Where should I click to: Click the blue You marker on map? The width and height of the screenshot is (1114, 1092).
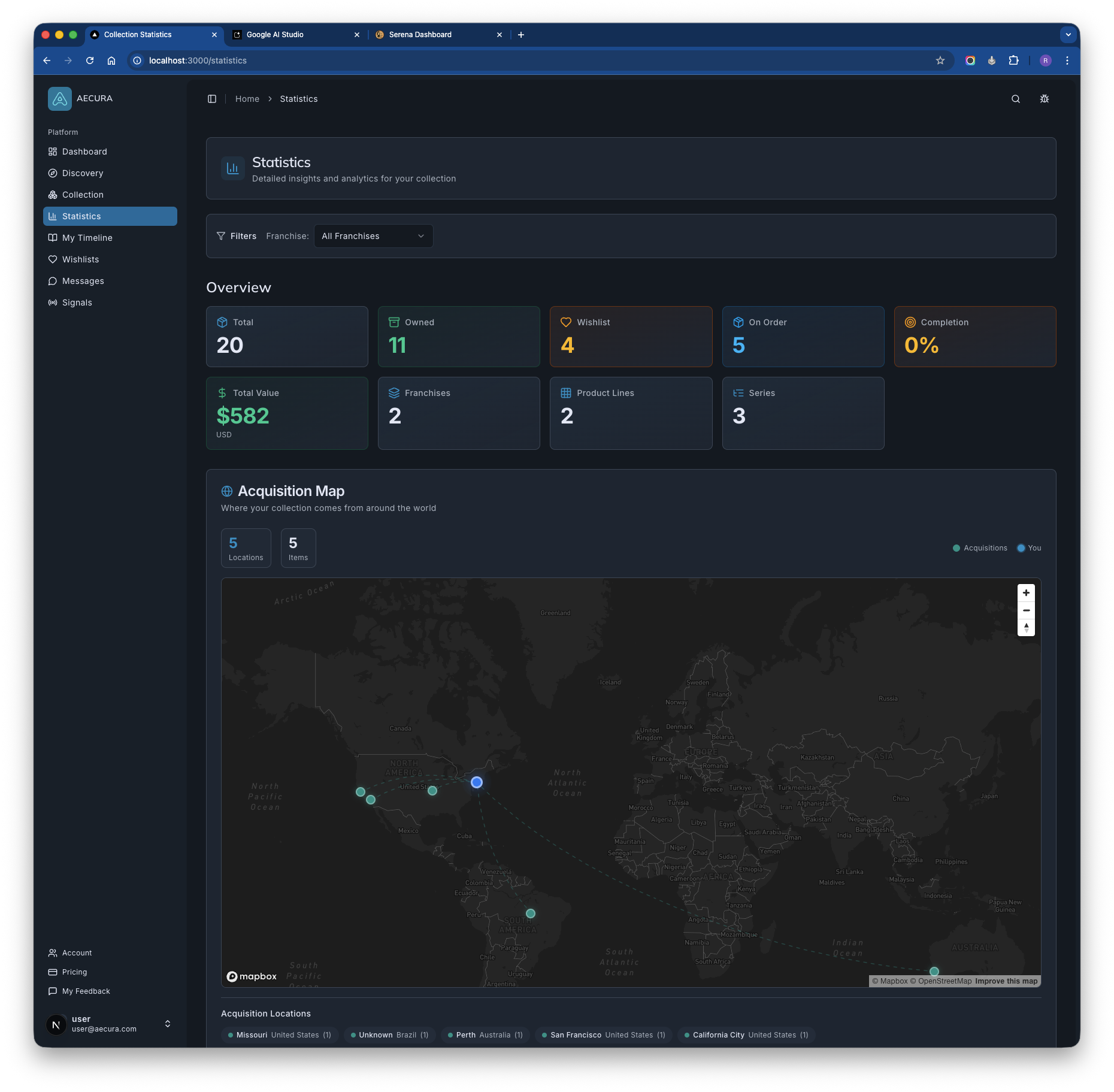pos(477,782)
